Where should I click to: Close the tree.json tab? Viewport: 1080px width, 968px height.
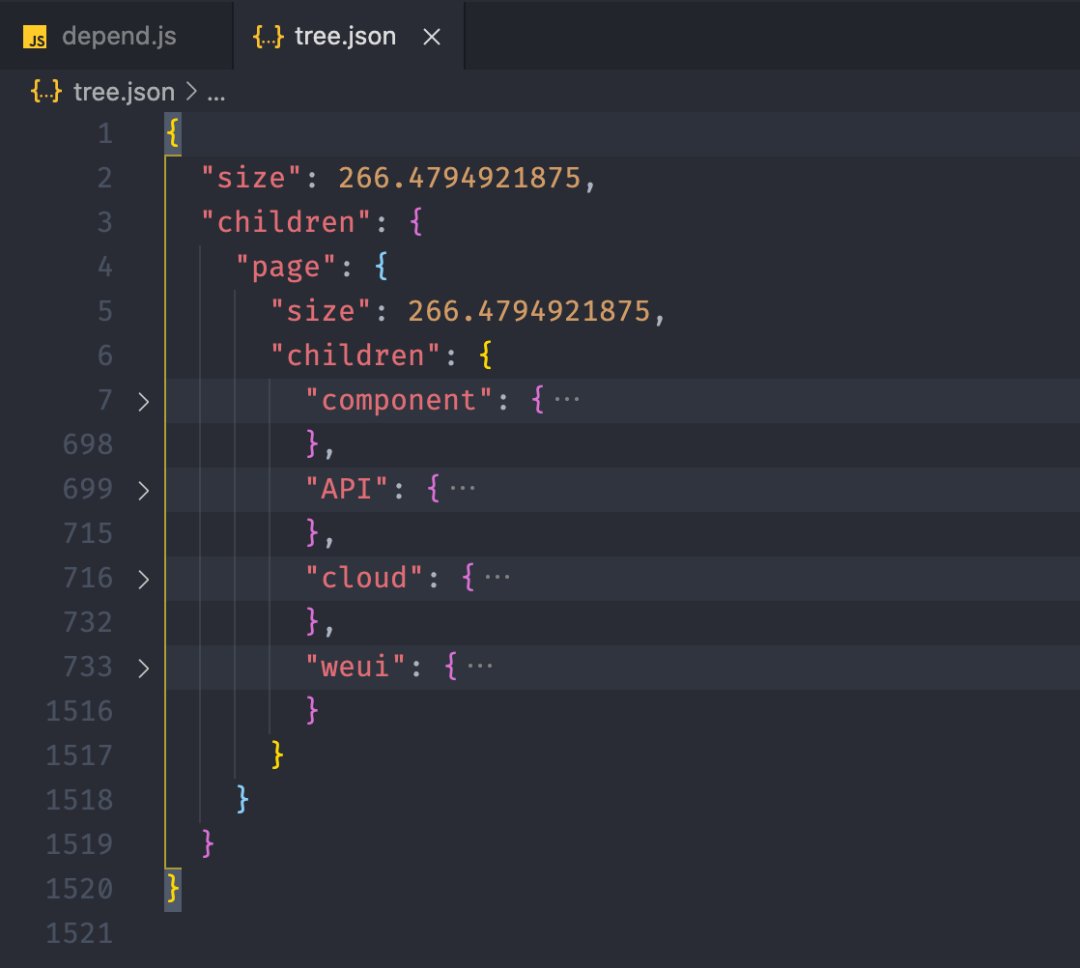[432, 37]
